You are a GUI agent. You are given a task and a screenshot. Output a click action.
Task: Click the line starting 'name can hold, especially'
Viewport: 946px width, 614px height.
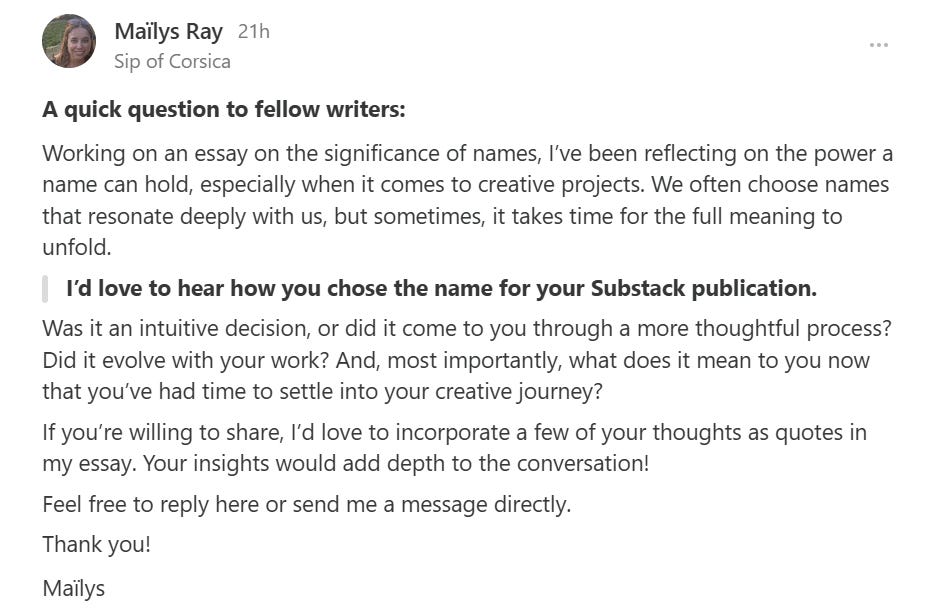(466, 185)
